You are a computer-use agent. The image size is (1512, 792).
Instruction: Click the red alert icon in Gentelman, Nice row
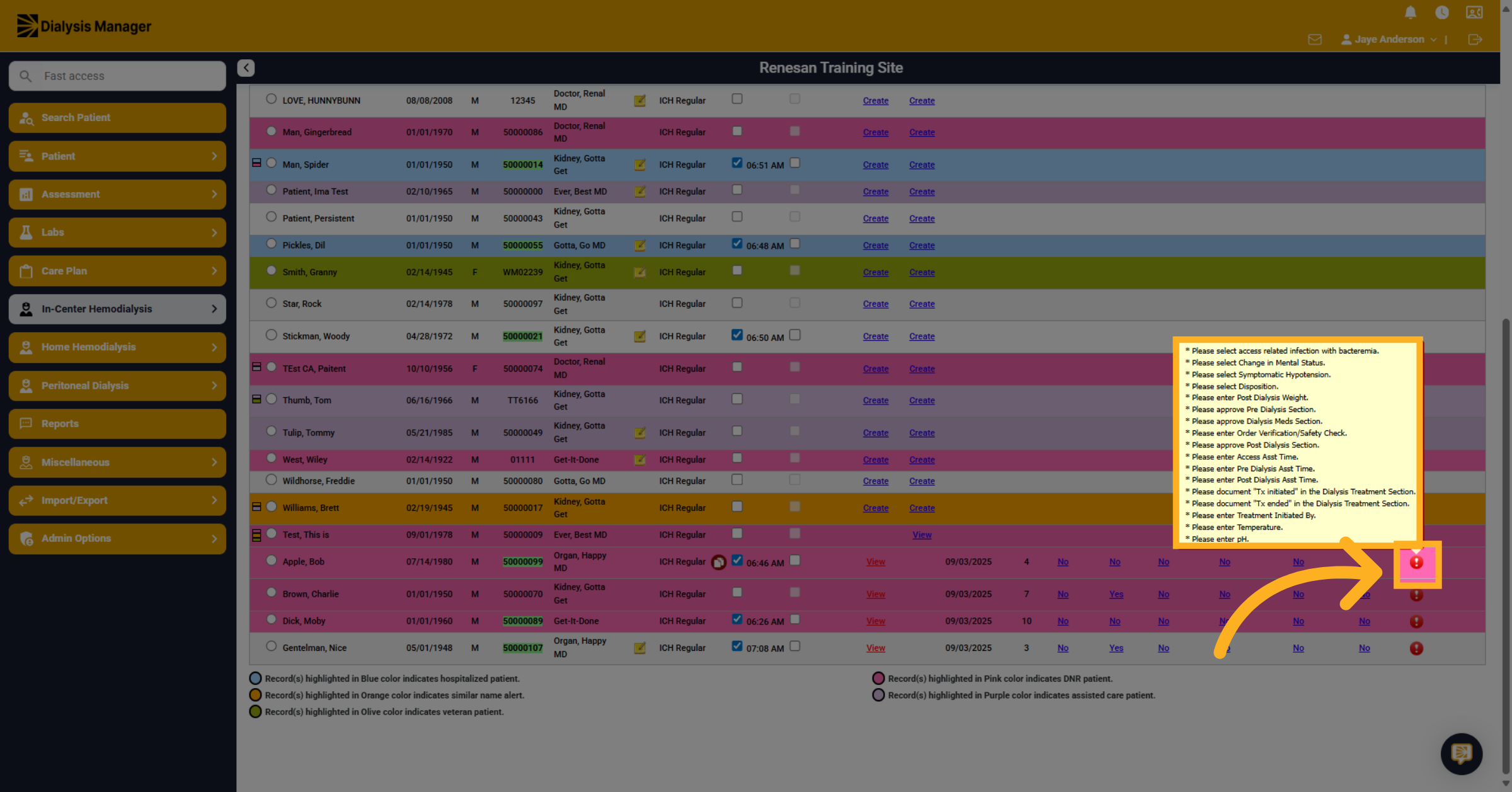1416,648
